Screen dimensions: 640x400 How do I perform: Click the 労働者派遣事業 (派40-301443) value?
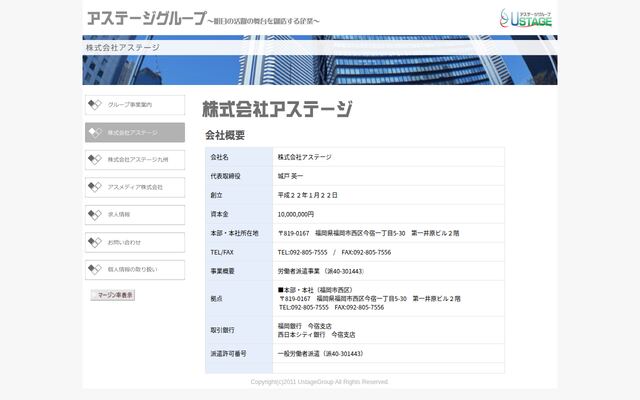pyautogui.click(x=321, y=271)
